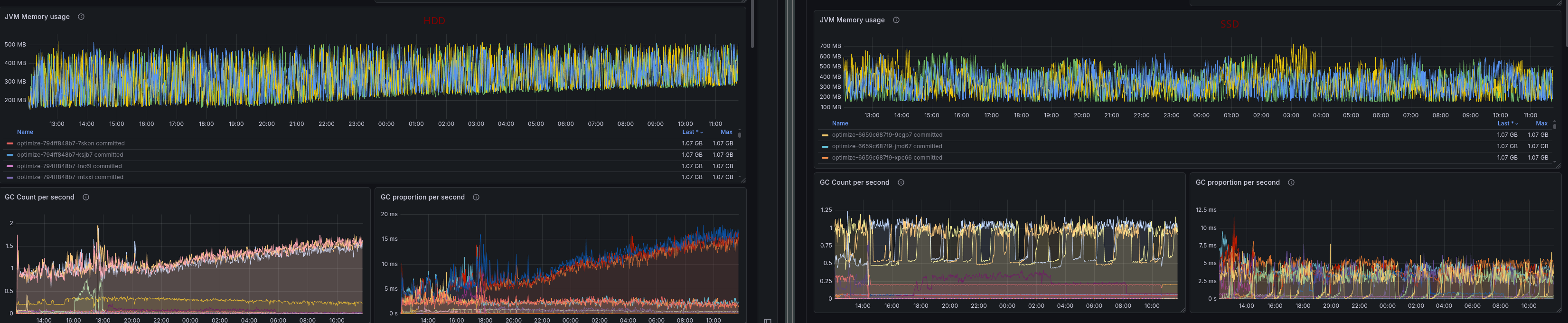The height and width of the screenshot is (323, 1568).
Task: Click red color swatch of 7skbn series
Action: coord(10,144)
